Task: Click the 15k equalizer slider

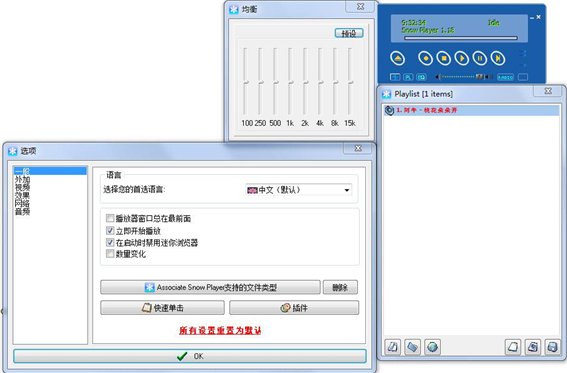Action: (x=350, y=82)
